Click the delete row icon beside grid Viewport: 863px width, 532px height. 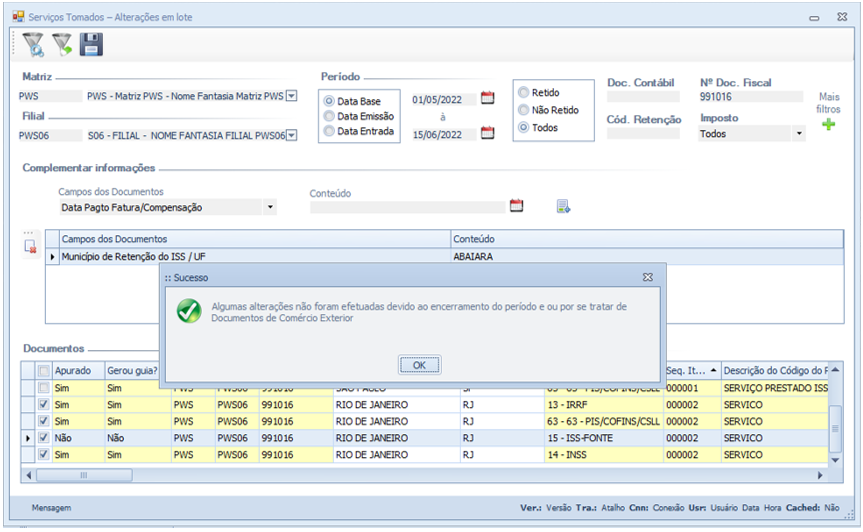(x=31, y=246)
